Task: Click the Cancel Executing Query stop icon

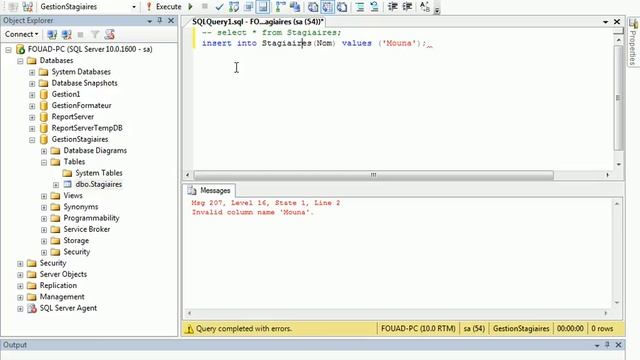Action: 205,7
